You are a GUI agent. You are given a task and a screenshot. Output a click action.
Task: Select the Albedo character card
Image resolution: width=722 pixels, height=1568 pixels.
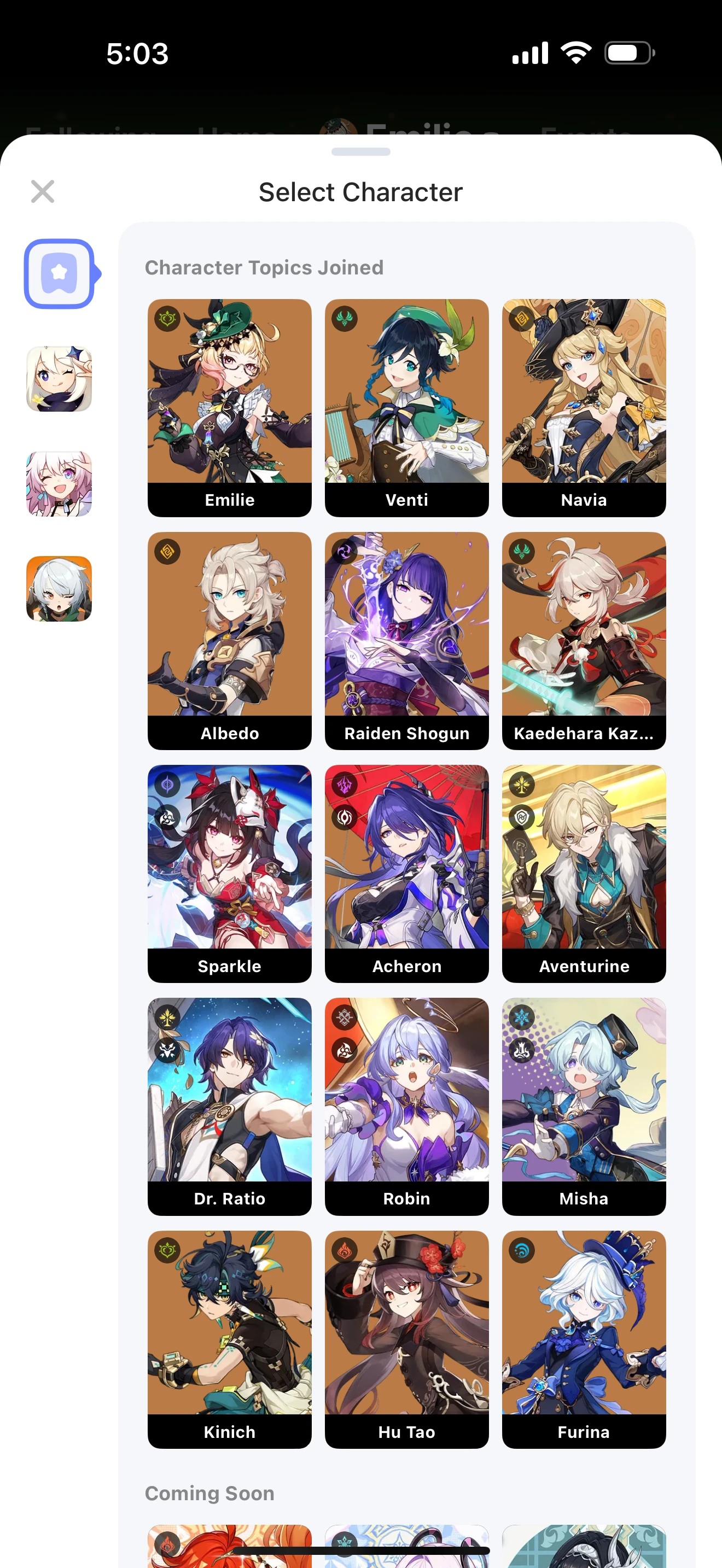pos(230,641)
